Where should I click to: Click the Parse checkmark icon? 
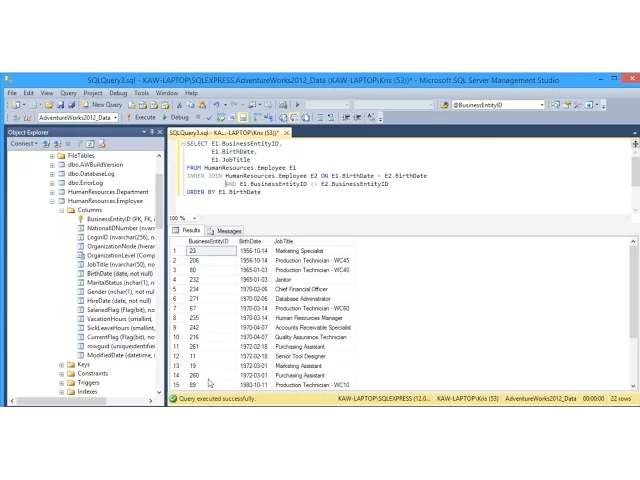tap(209, 118)
